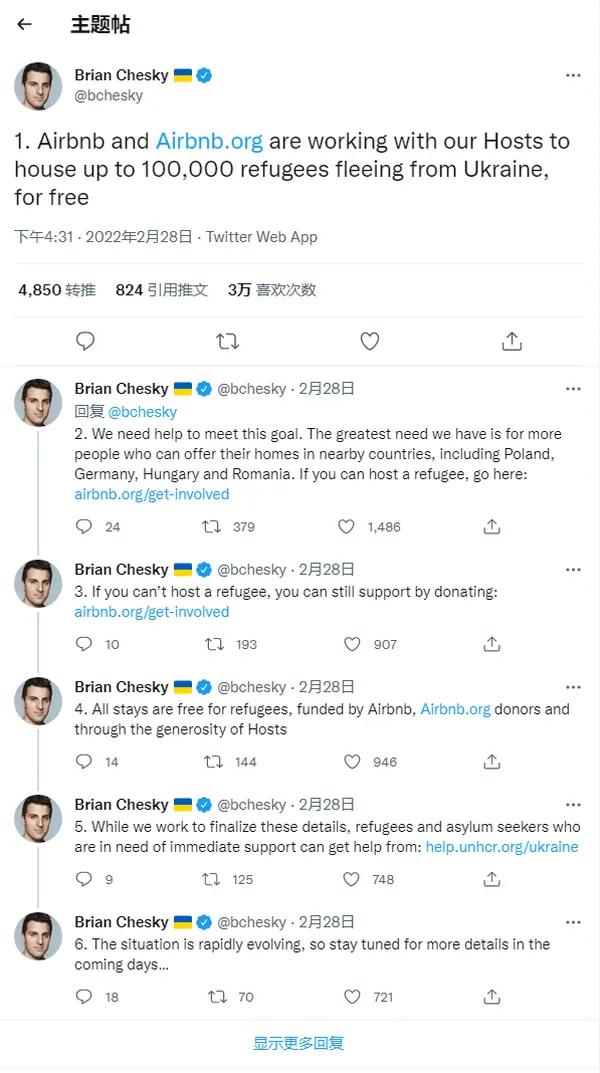Open the Airbnb.org link in main tweet
The image size is (600, 1073).
(209, 141)
